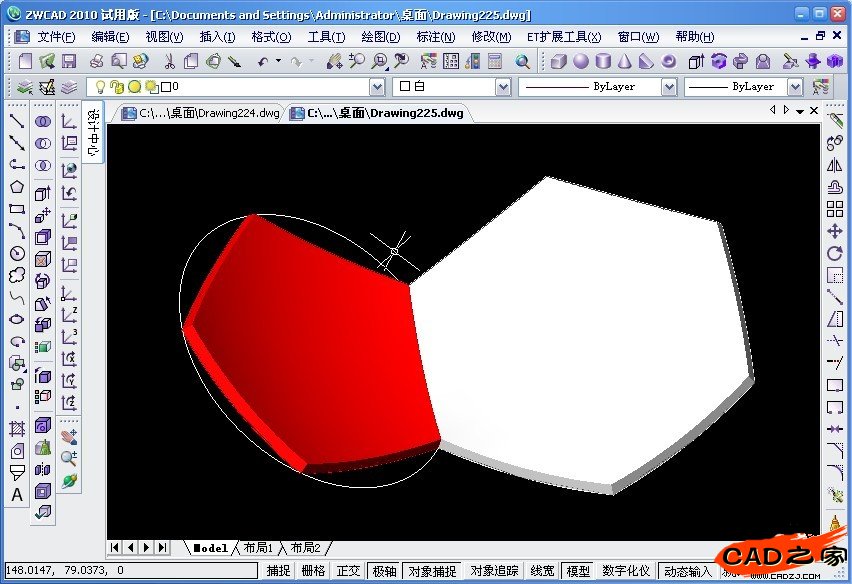Enable 栅格 grid display
The width and height of the screenshot is (852, 584).
click(313, 570)
